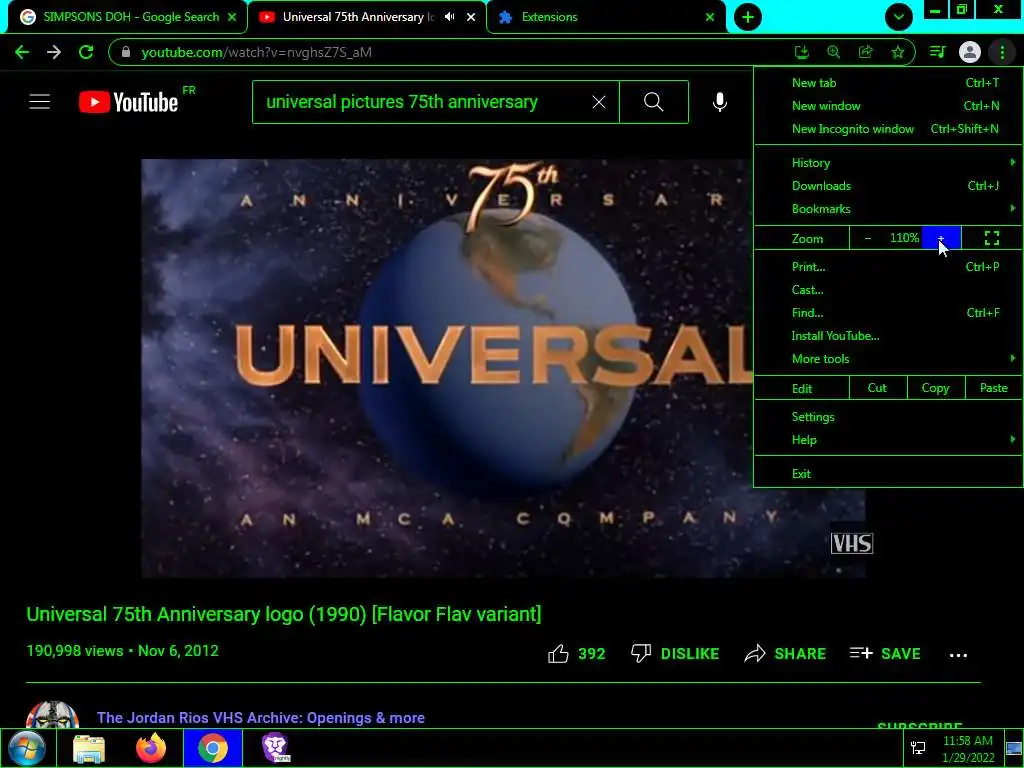Open a new tab with plus button

pyautogui.click(x=748, y=17)
